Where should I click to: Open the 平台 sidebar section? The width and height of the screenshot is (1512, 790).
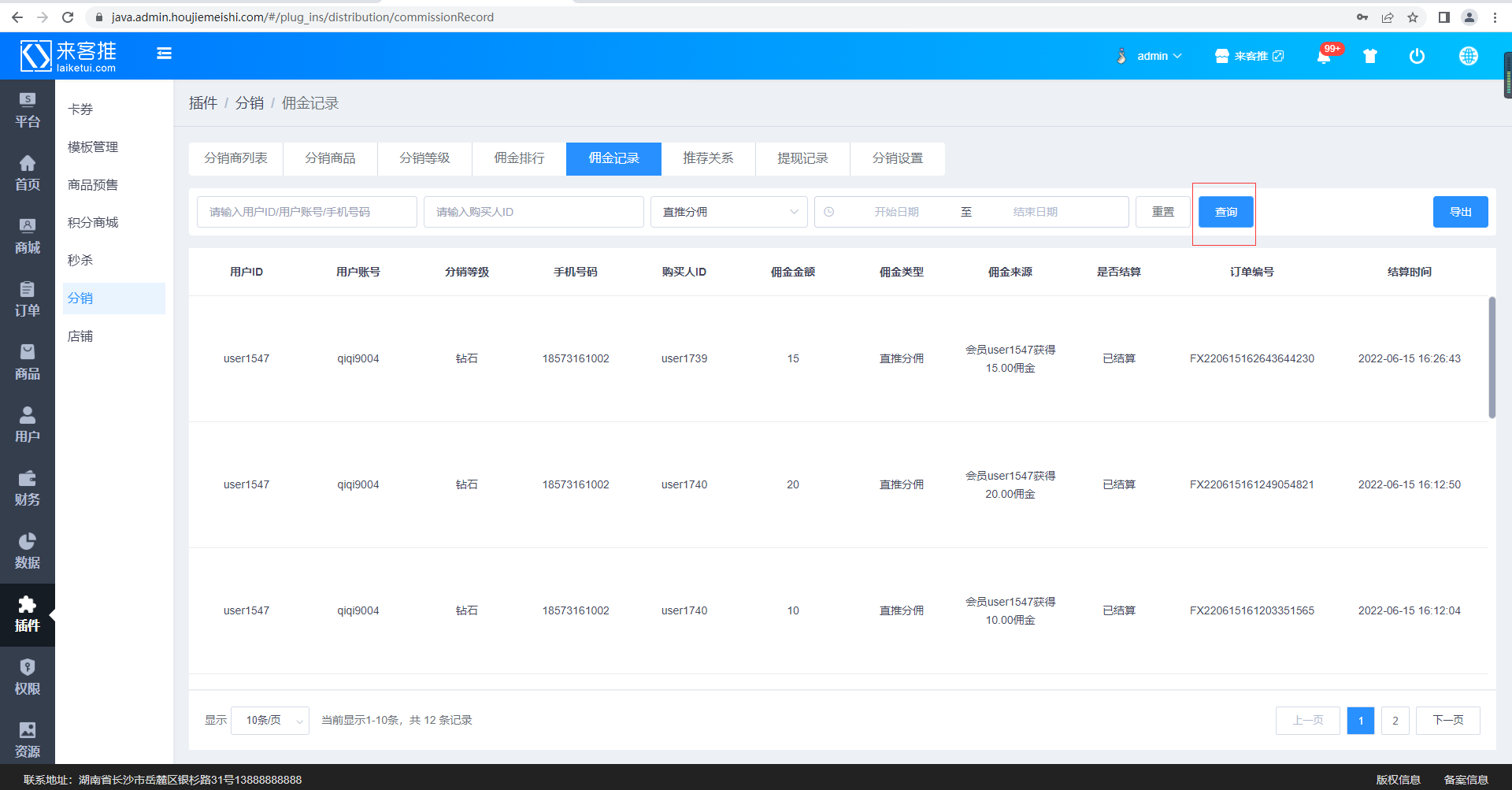28,111
